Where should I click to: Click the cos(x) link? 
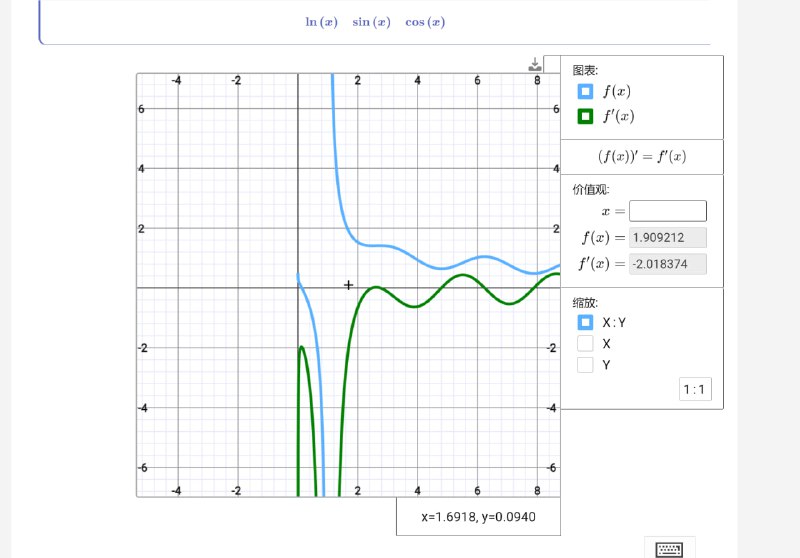coord(425,22)
